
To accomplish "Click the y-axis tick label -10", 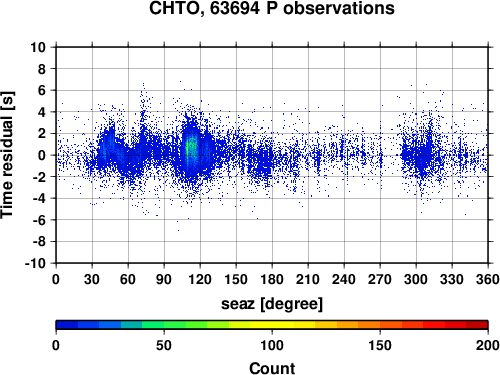I will tap(35, 263).
